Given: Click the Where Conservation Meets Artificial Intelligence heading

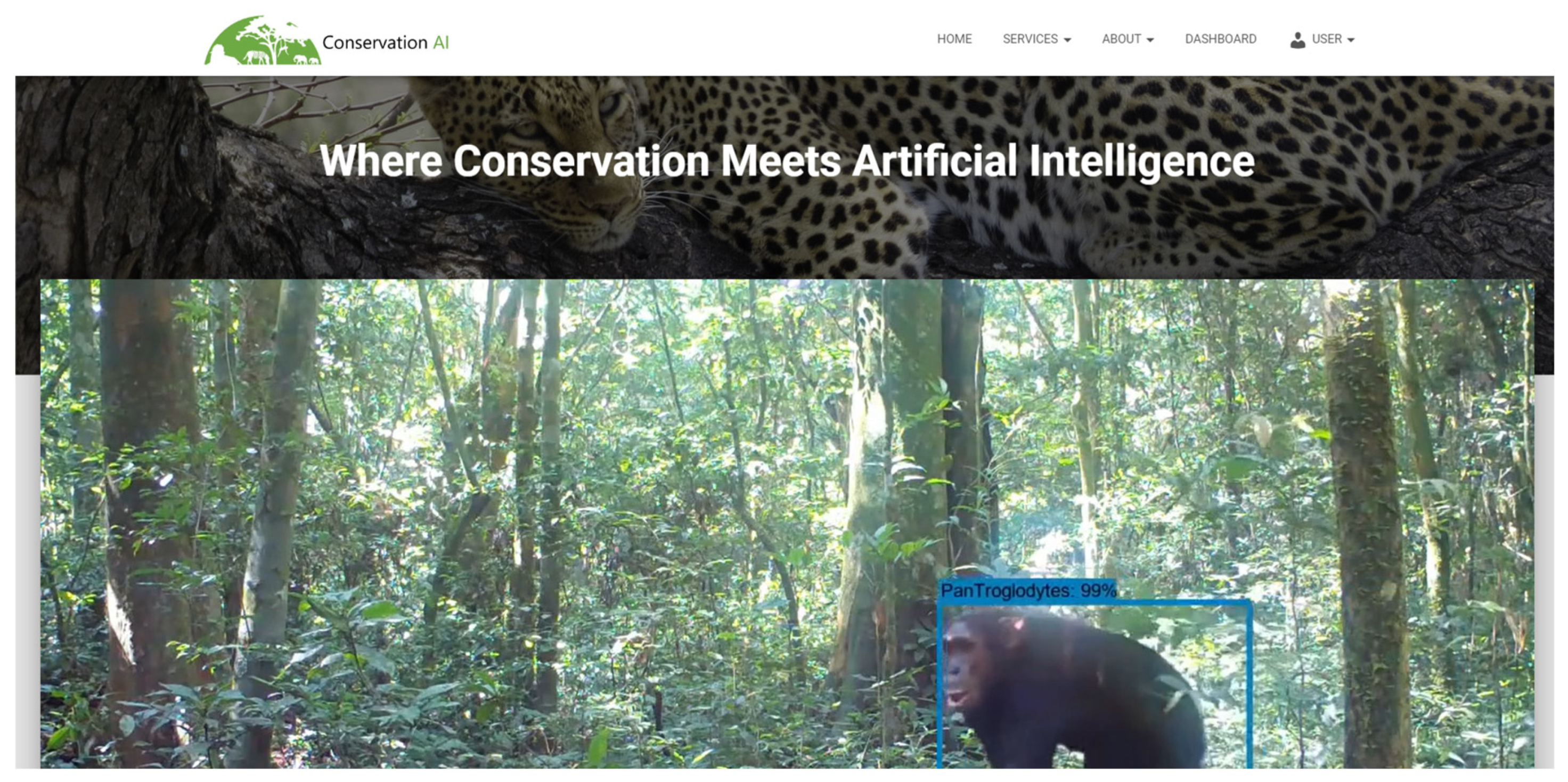Looking at the screenshot, I should coord(787,161).
